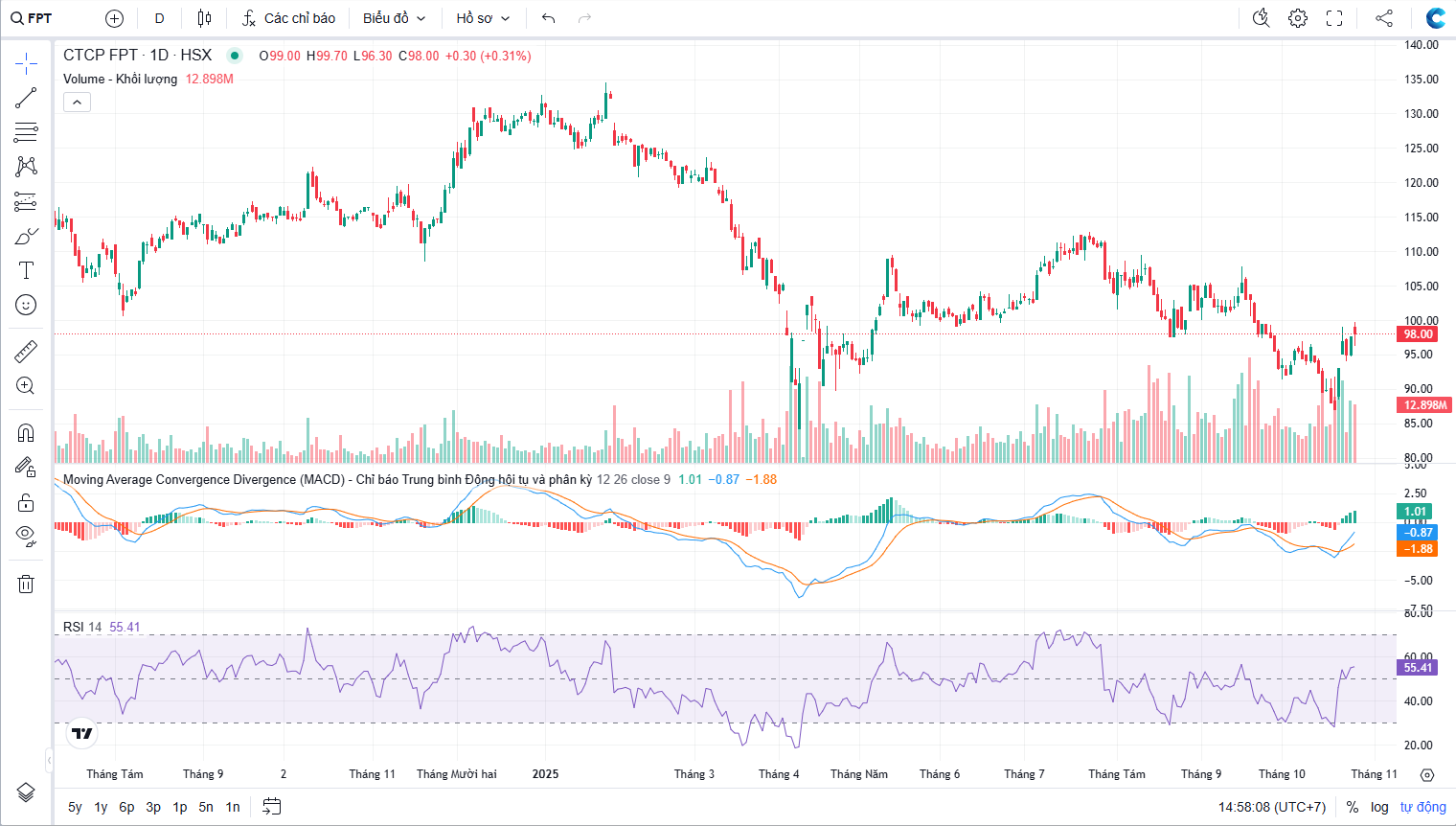Select the Fibonacci retracement tool
1456x826 pixels.
(26, 131)
